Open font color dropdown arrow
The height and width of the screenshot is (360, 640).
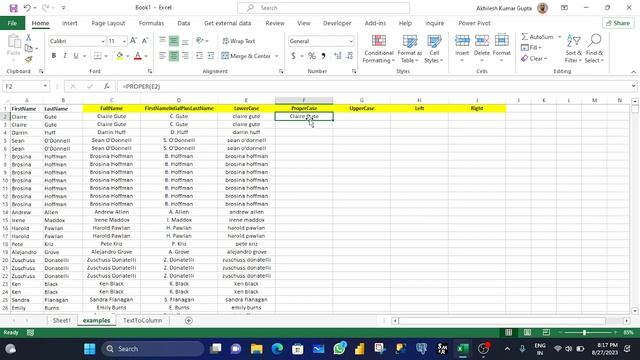coord(146,56)
